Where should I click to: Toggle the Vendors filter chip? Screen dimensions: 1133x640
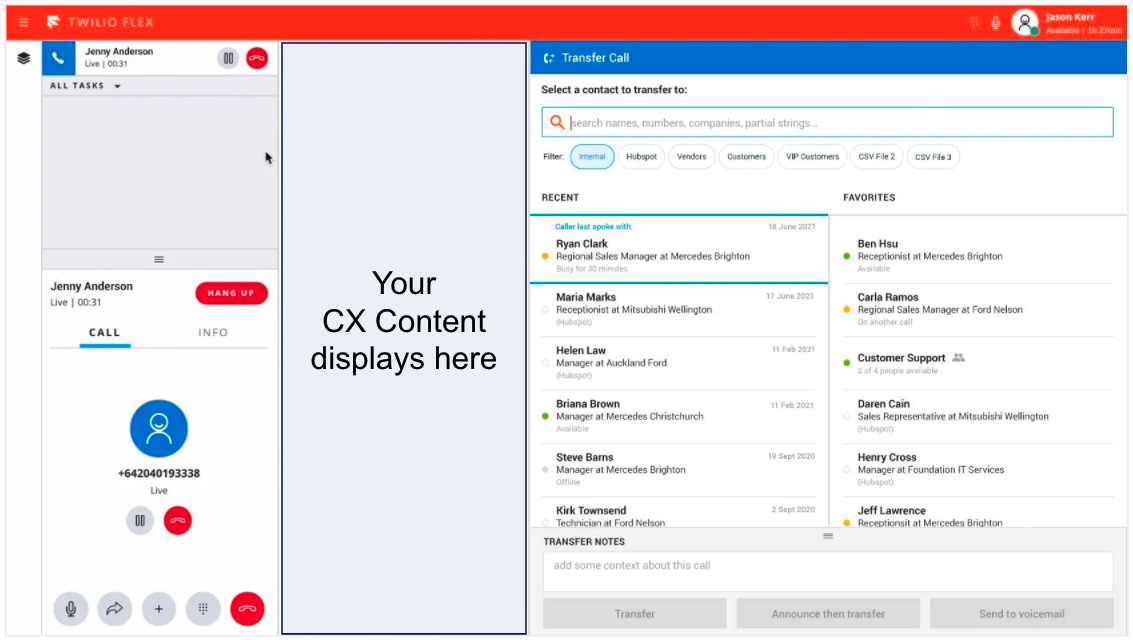(692, 157)
